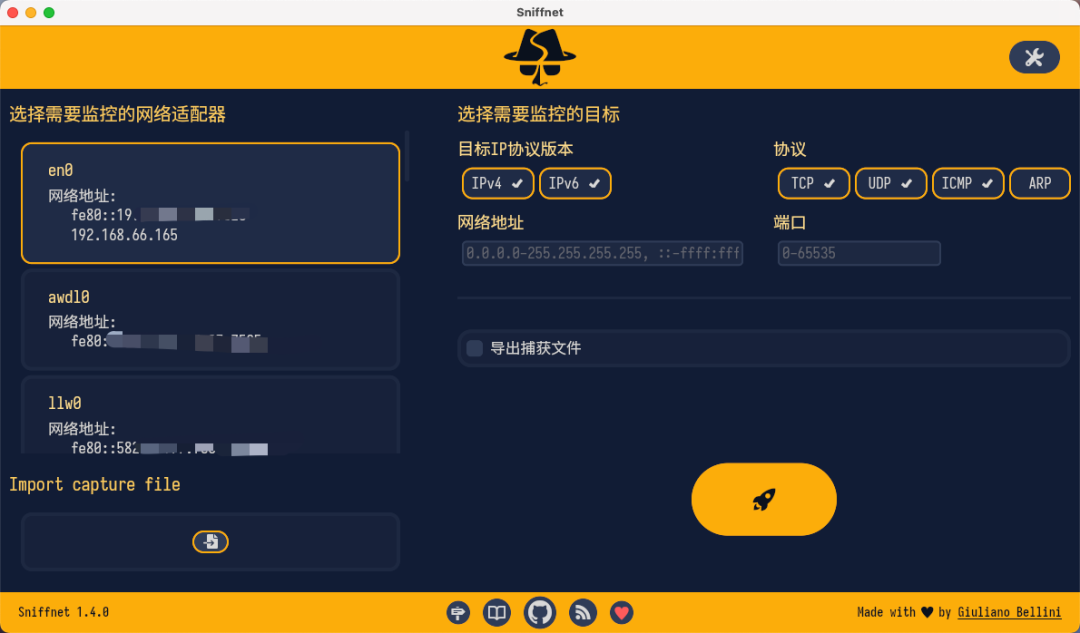This screenshot has height=633, width=1080.
Task: Open settings with the wrench icon
Action: (x=1034, y=58)
